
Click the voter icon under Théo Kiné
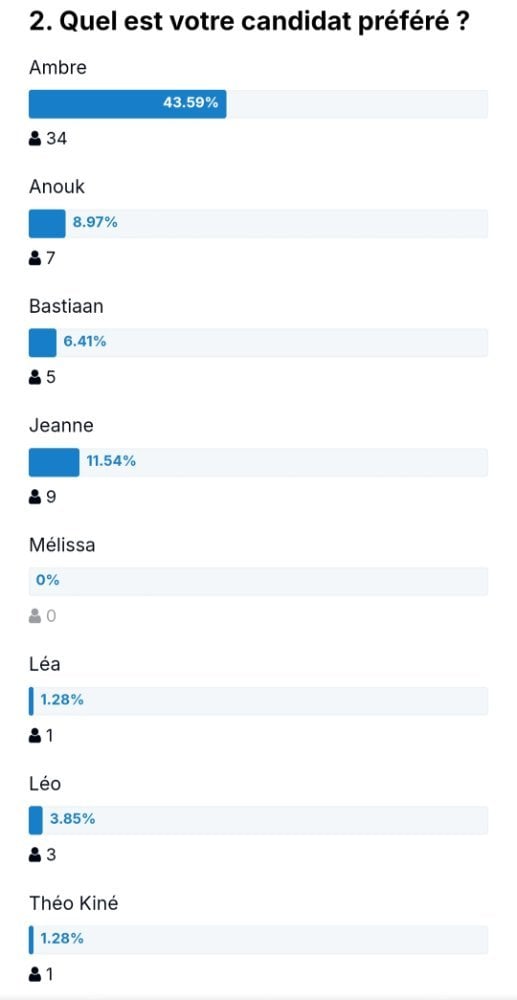35,974
